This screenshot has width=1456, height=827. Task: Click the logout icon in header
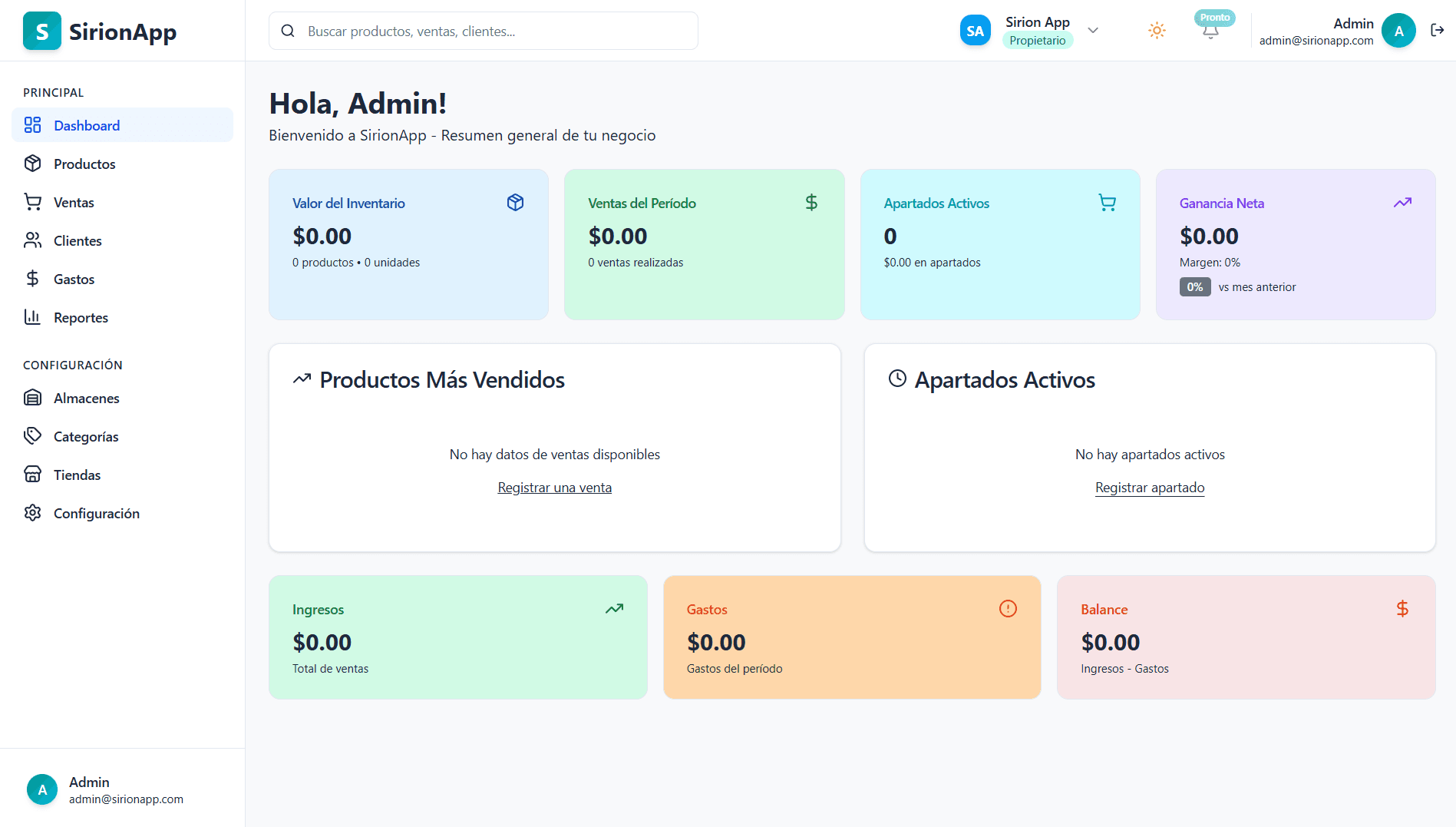pos(1437,31)
